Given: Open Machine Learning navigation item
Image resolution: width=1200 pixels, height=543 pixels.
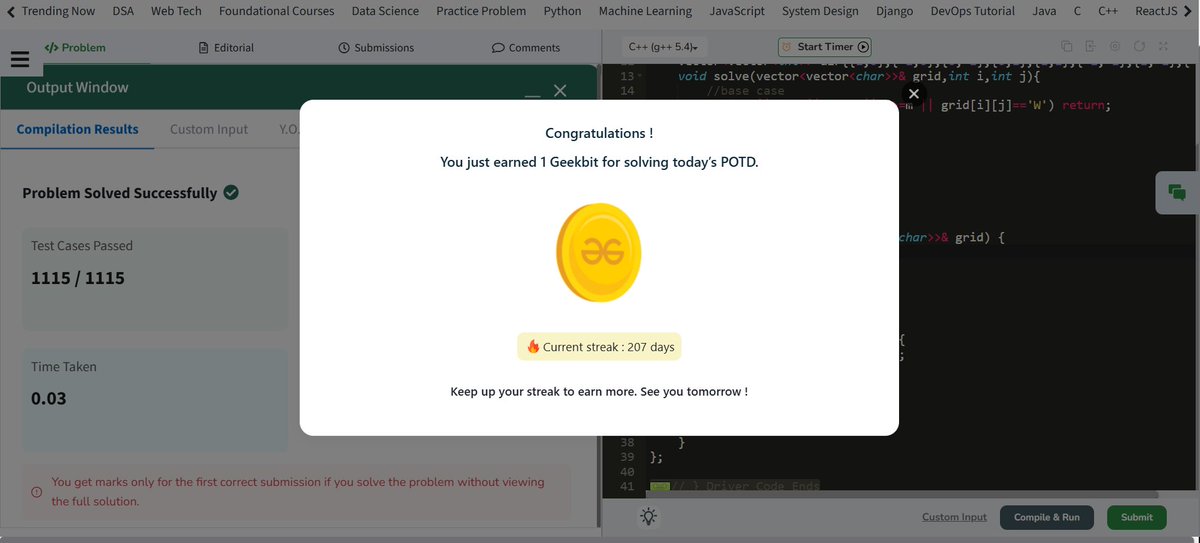Looking at the screenshot, I should coord(645,11).
